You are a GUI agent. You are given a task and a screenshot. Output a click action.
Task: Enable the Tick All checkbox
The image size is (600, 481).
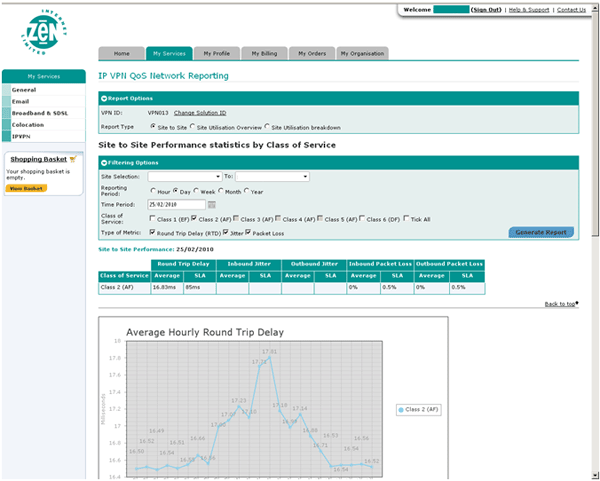pos(406,218)
